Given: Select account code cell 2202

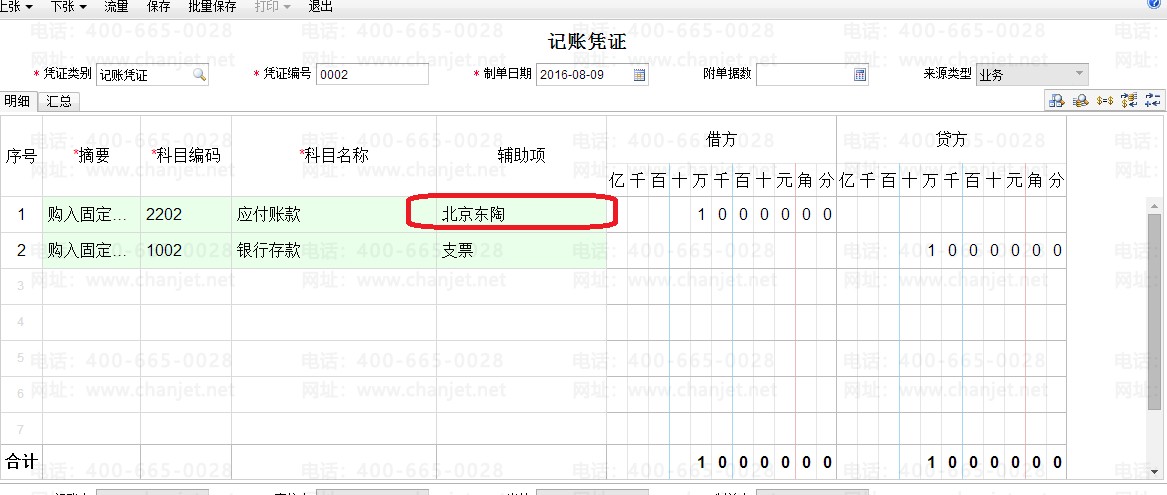Looking at the screenshot, I should (186, 215).
